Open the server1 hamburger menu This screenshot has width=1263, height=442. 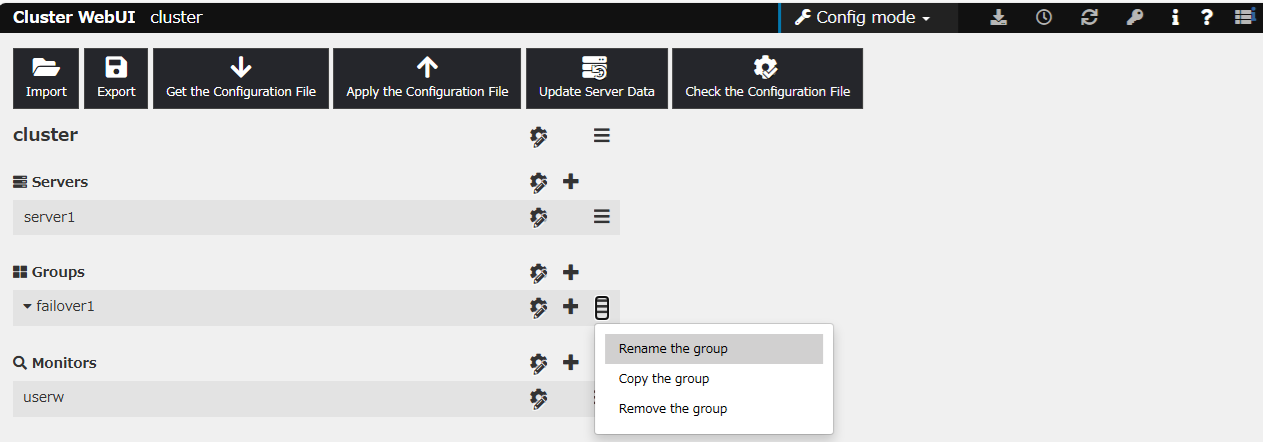pos(601,217)
